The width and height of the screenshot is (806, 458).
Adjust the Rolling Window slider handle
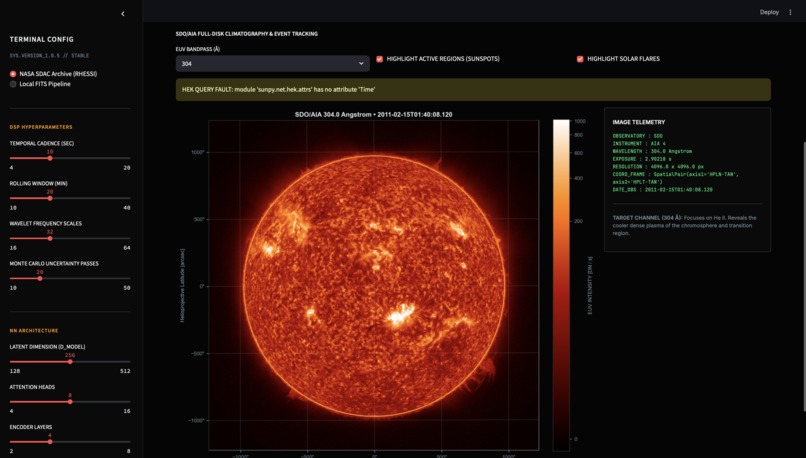[50, 198]
